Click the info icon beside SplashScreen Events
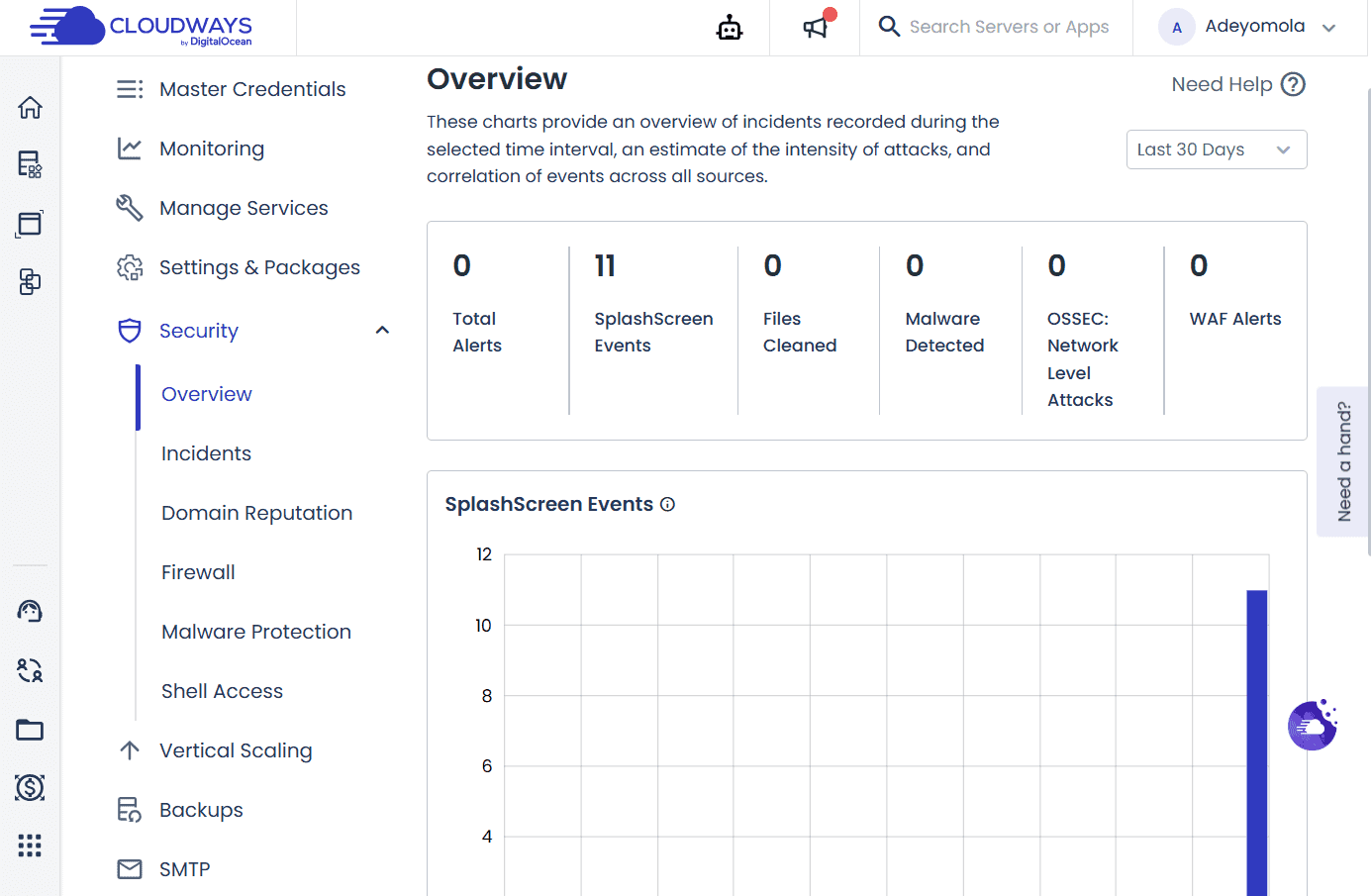 pos(667,504)
